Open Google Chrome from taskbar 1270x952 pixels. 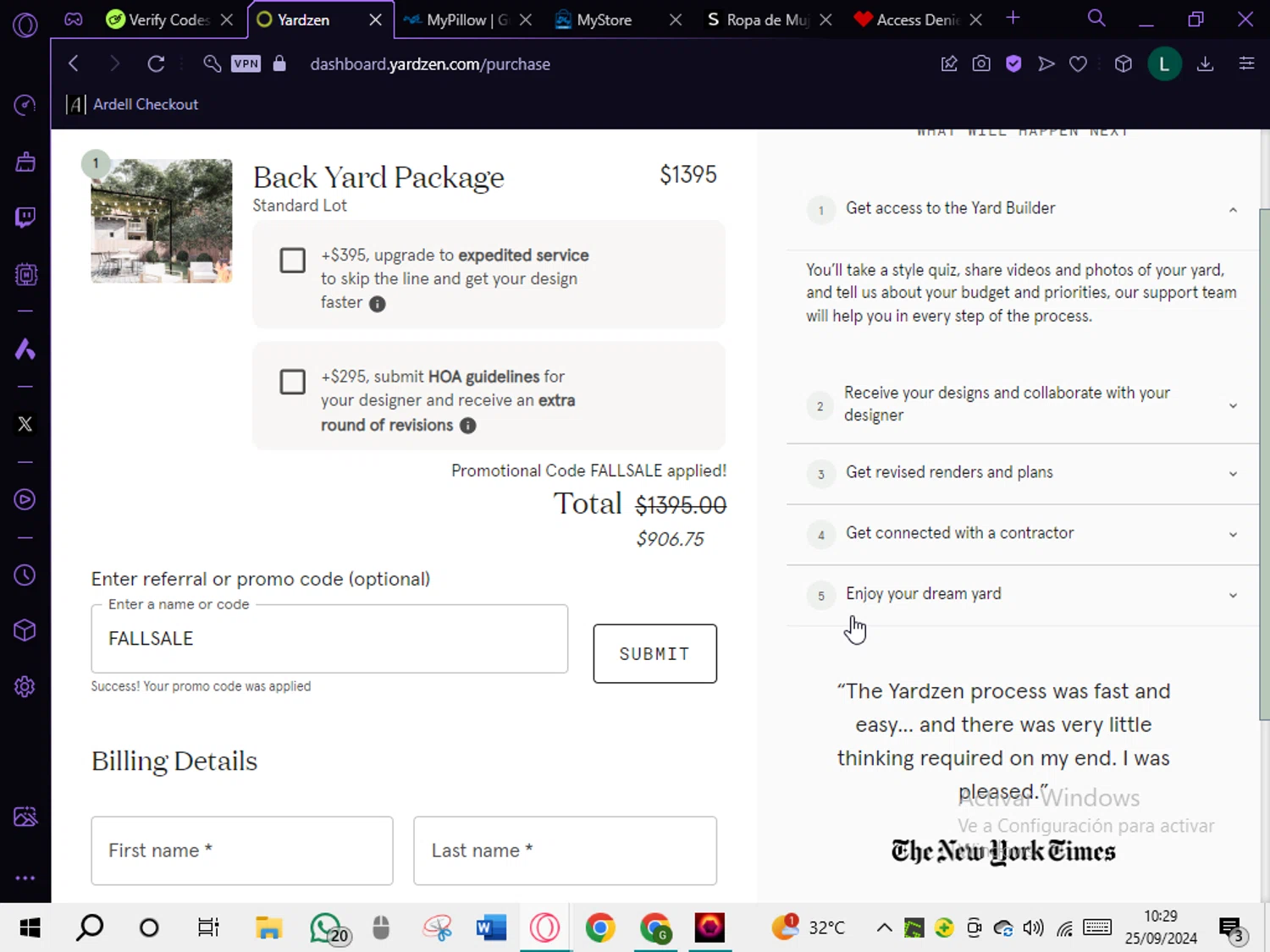coord(600,928)
